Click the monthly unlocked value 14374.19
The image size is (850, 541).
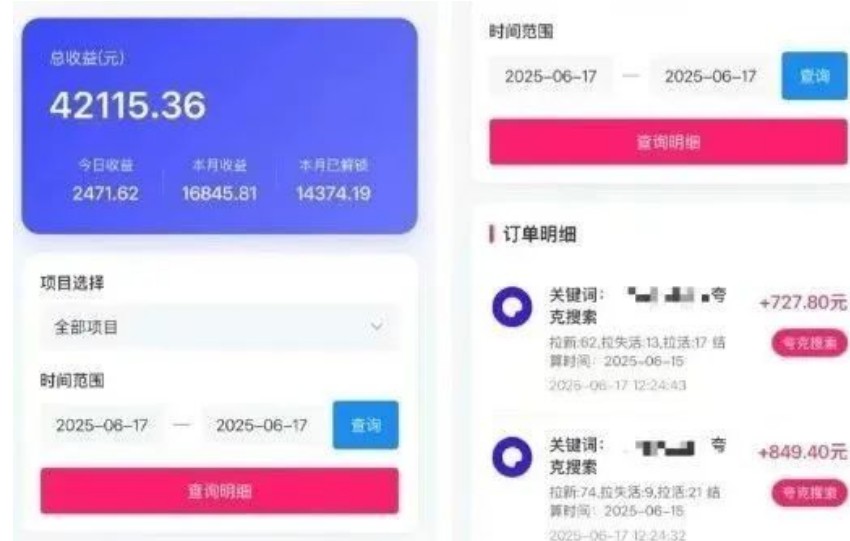(x=333, y=194)
